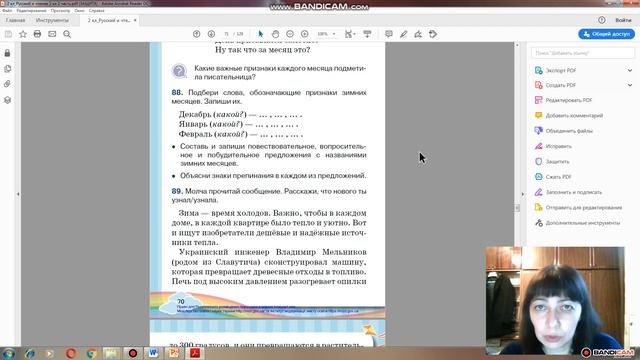This screenshot has width=640, height=360.
Task: Click the stamp tag toolbar icon
Action: (433, 34)
